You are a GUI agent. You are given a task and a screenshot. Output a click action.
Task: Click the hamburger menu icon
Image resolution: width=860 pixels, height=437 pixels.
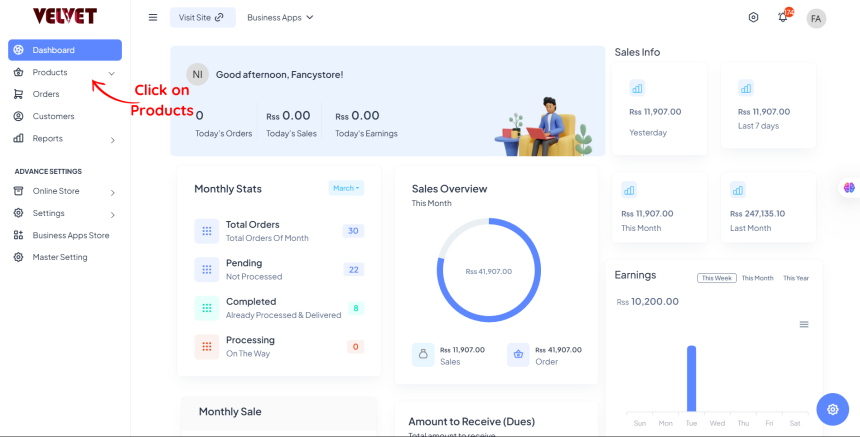pyautogui.click(x=153, y=17)
